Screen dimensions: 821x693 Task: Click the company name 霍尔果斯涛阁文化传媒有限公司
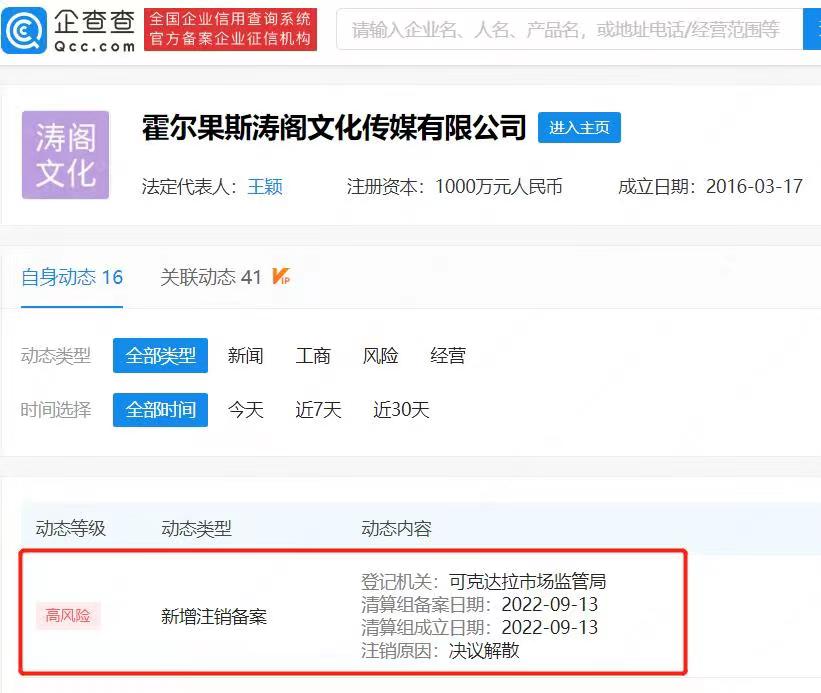coord(334,128)
